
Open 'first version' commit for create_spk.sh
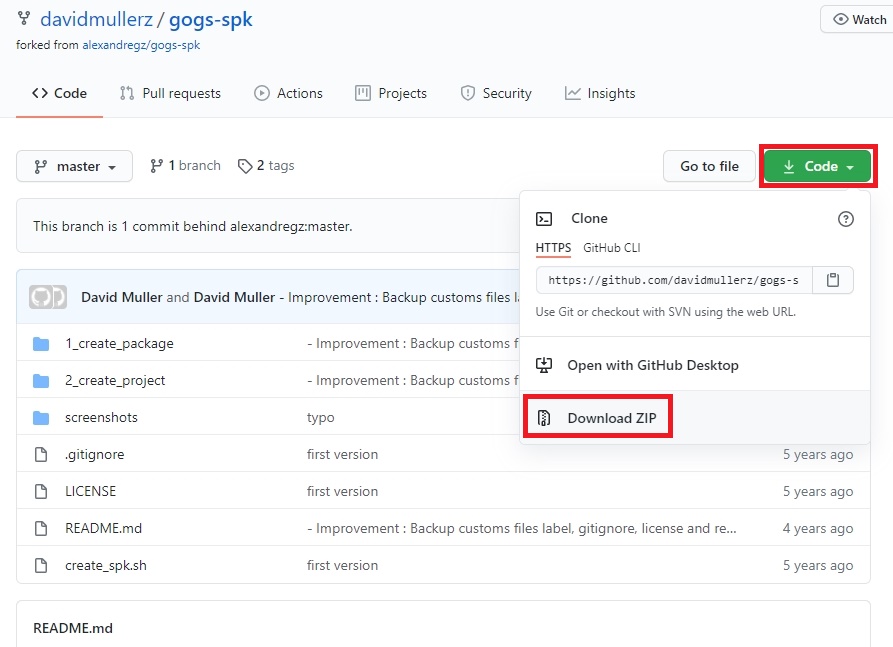(x=342, y=566)
